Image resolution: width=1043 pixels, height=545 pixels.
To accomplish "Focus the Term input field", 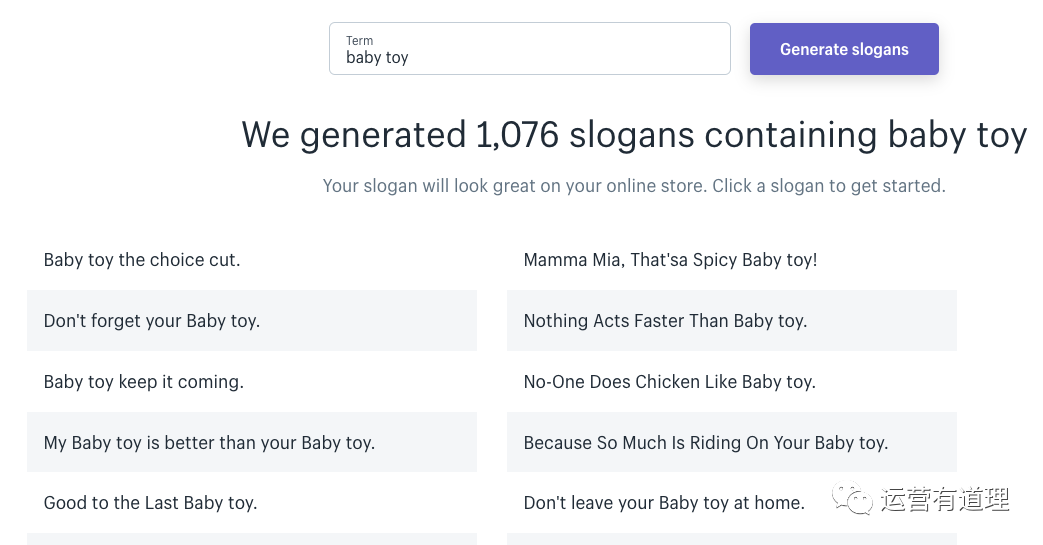I will 529,49.
